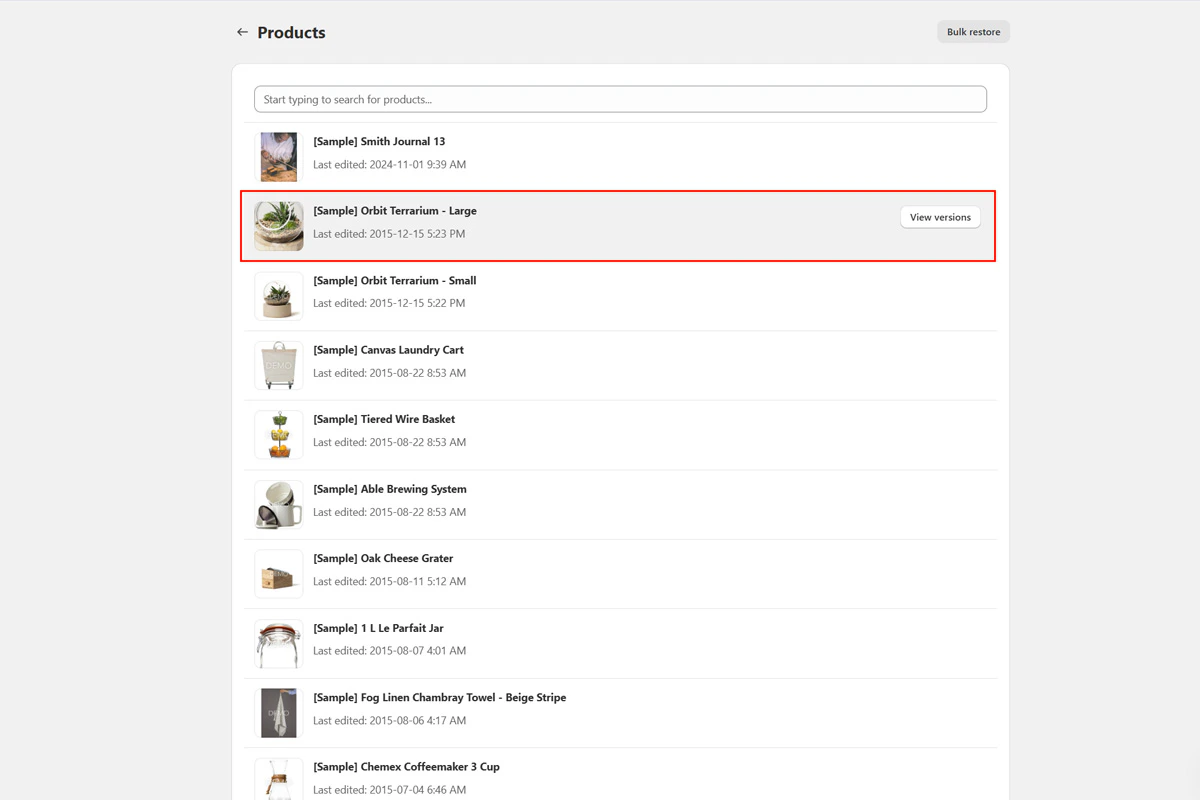Open the Able Brewing System product

[x=390, y=488]
